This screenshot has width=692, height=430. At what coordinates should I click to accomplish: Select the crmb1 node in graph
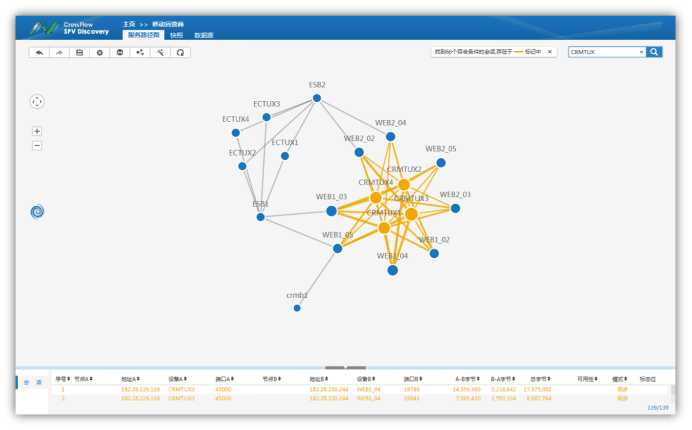click(297, 308)
